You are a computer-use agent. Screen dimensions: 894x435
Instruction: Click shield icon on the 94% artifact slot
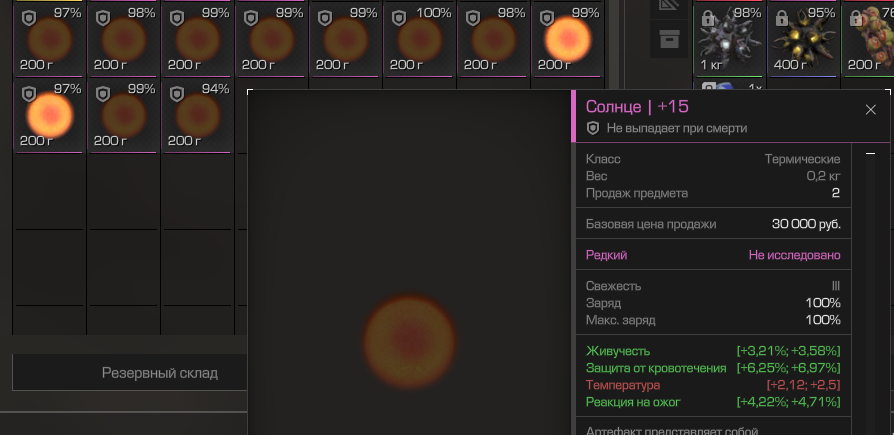[177, 94]
